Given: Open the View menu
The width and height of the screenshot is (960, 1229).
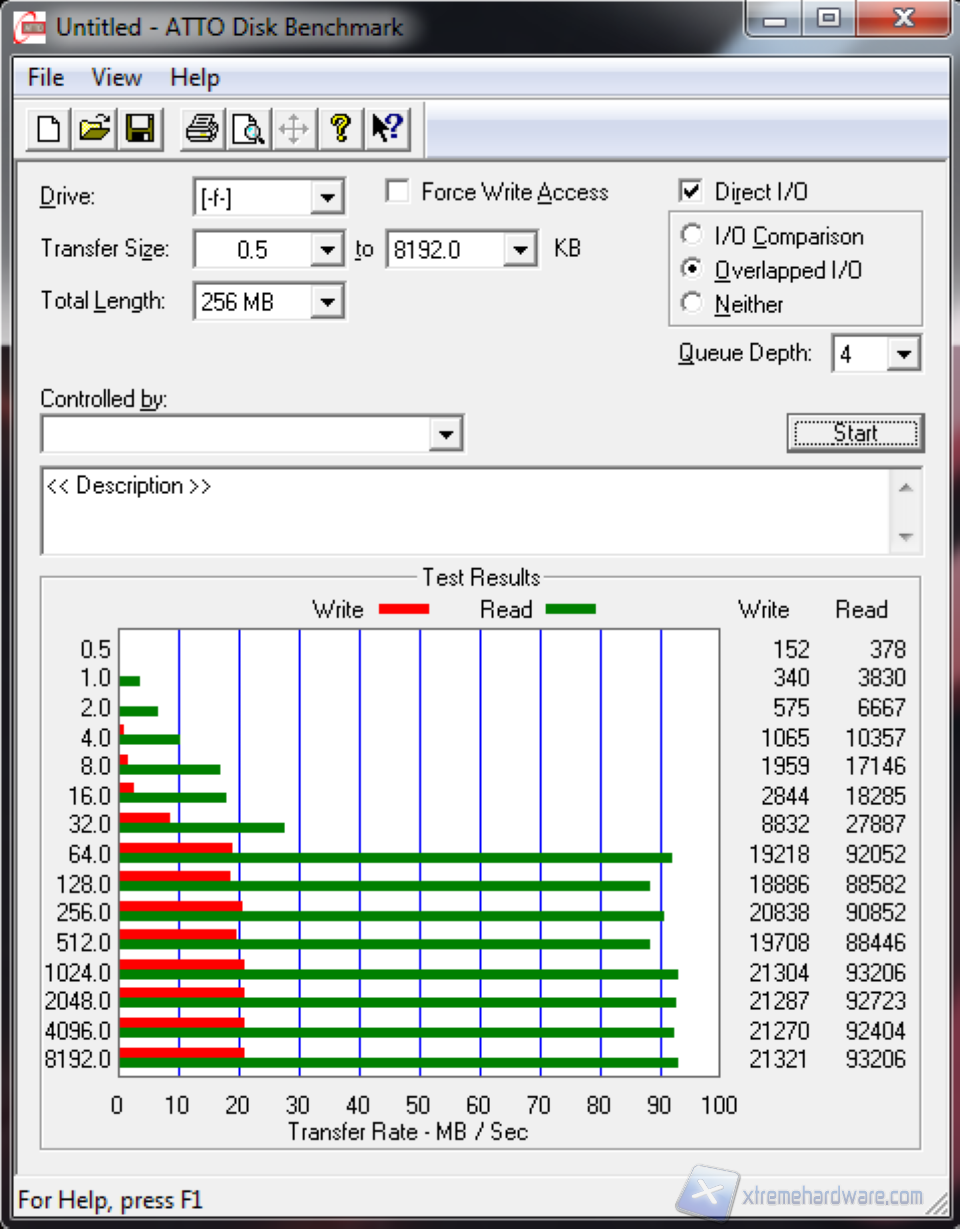Looking at the screenshot, I should click(116, 78).
